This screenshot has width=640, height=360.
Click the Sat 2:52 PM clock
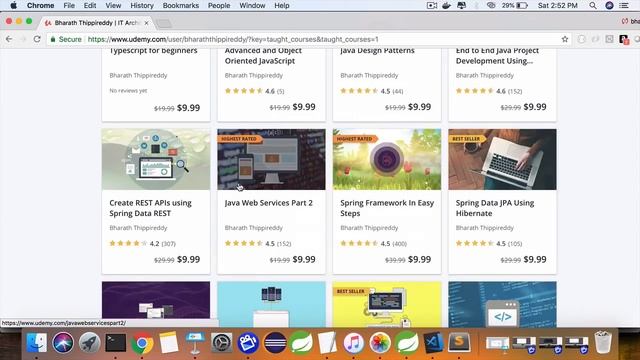click(558, 5)
